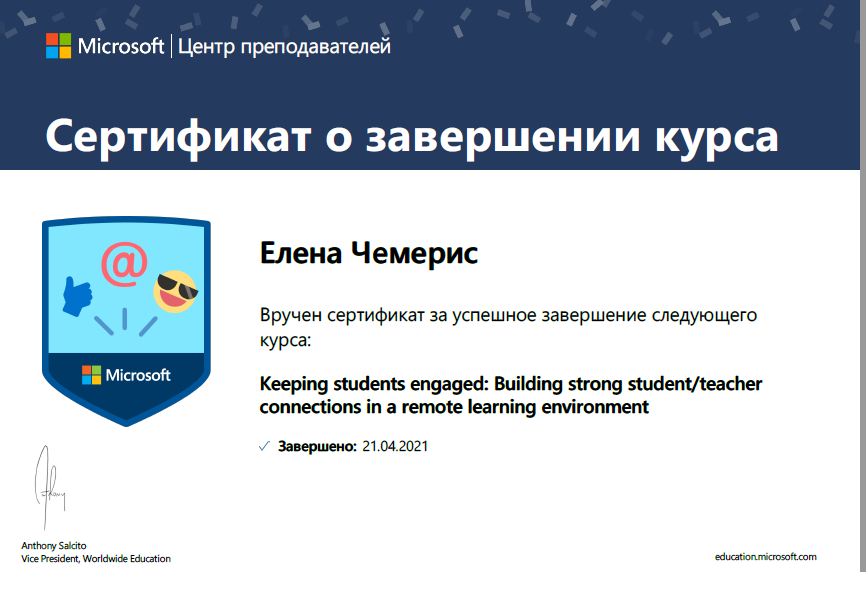
Task: Click the three blue spark lines on badge
Action: click(125, 322)
